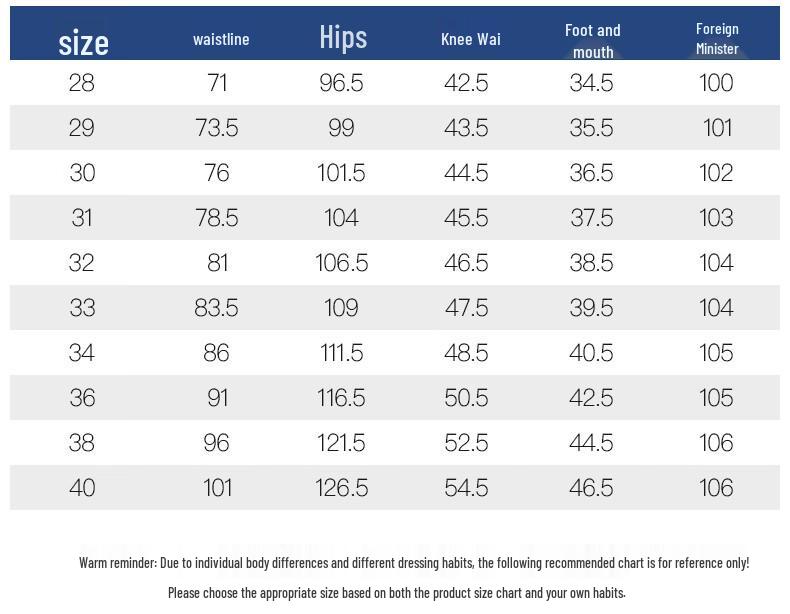The image size is (790, 614).
Task: Select the Knee Wai value 52.5
Action: pos(466,443)
